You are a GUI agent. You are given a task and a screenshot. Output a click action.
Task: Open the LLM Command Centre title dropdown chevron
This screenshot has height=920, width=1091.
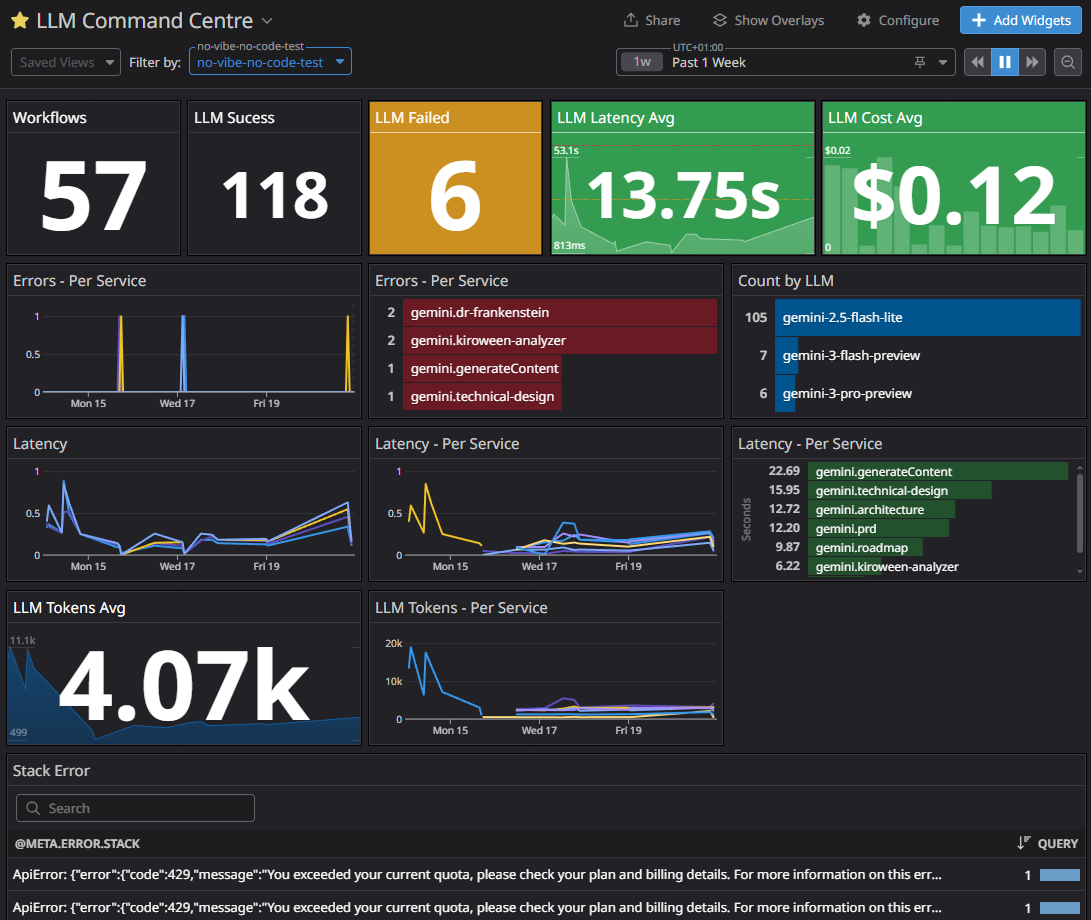pos(267,22)
